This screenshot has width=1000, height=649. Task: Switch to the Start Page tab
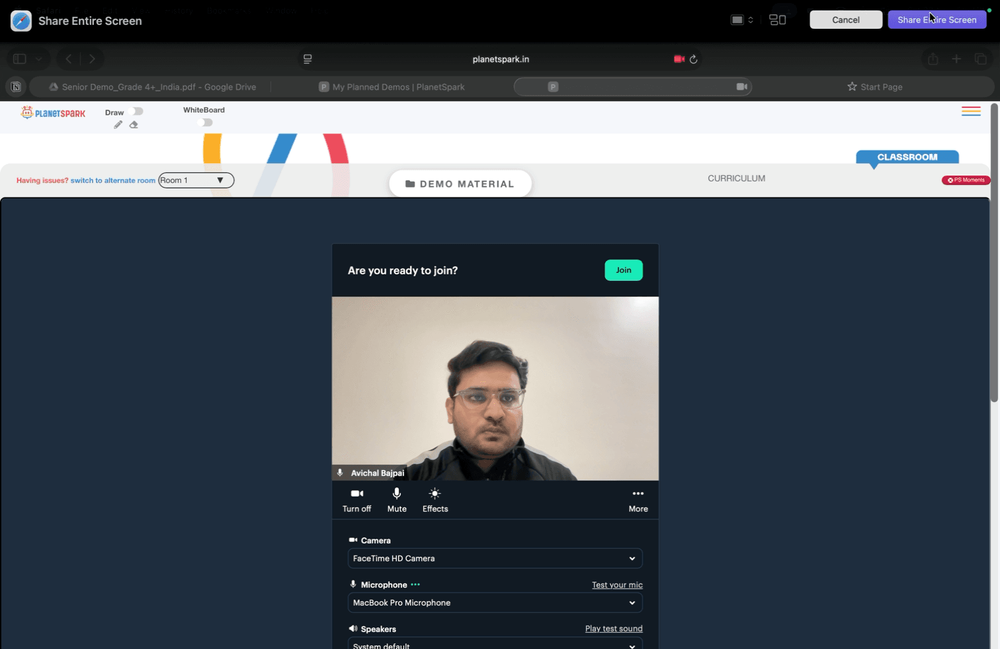click(x=874, y=87)
